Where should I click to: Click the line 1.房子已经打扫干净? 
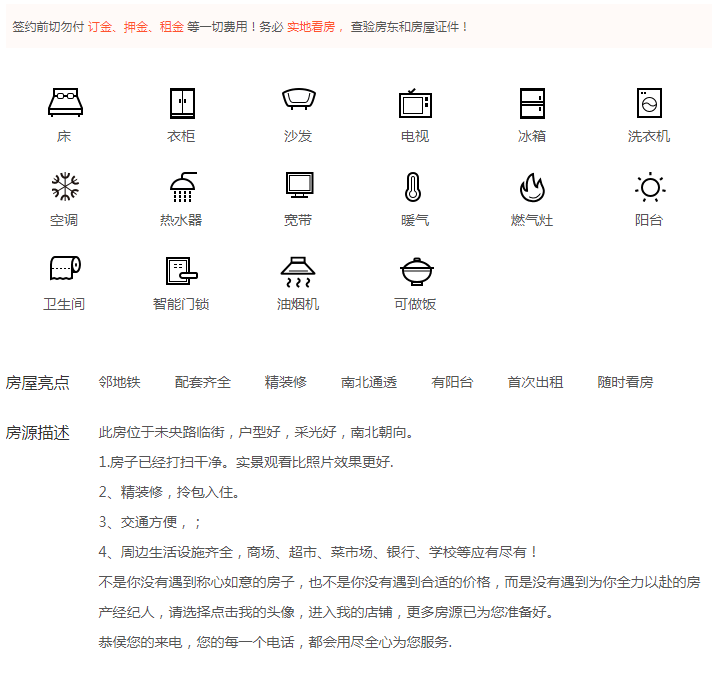[246, 462]
